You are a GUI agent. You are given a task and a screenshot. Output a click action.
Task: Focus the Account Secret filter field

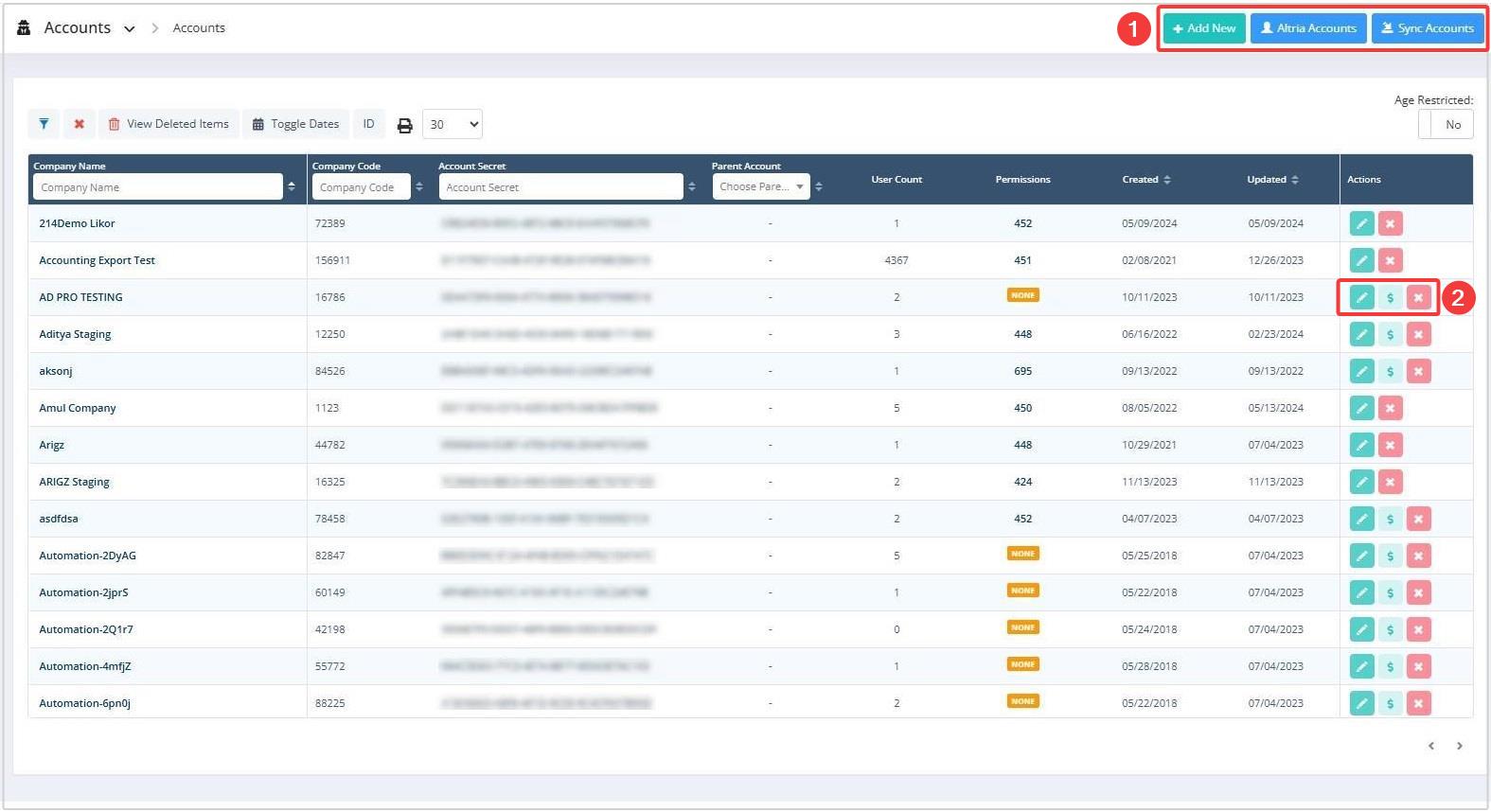tap(561, 186)
